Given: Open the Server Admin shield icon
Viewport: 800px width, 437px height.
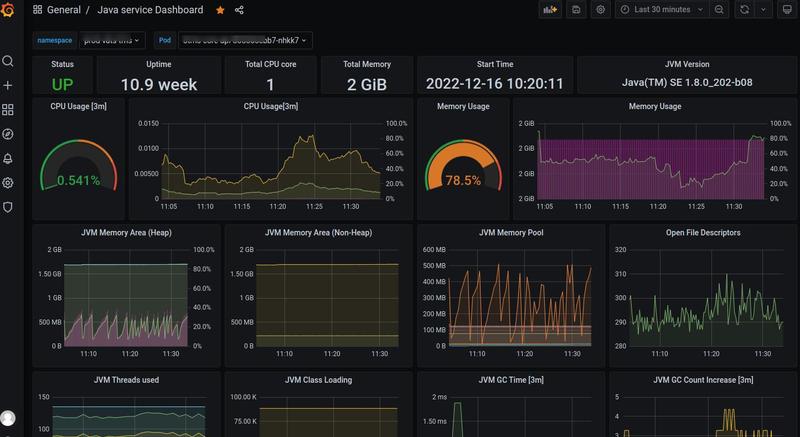Looking at the screenshot, I should pyautogui.click(x=8, y=207).
